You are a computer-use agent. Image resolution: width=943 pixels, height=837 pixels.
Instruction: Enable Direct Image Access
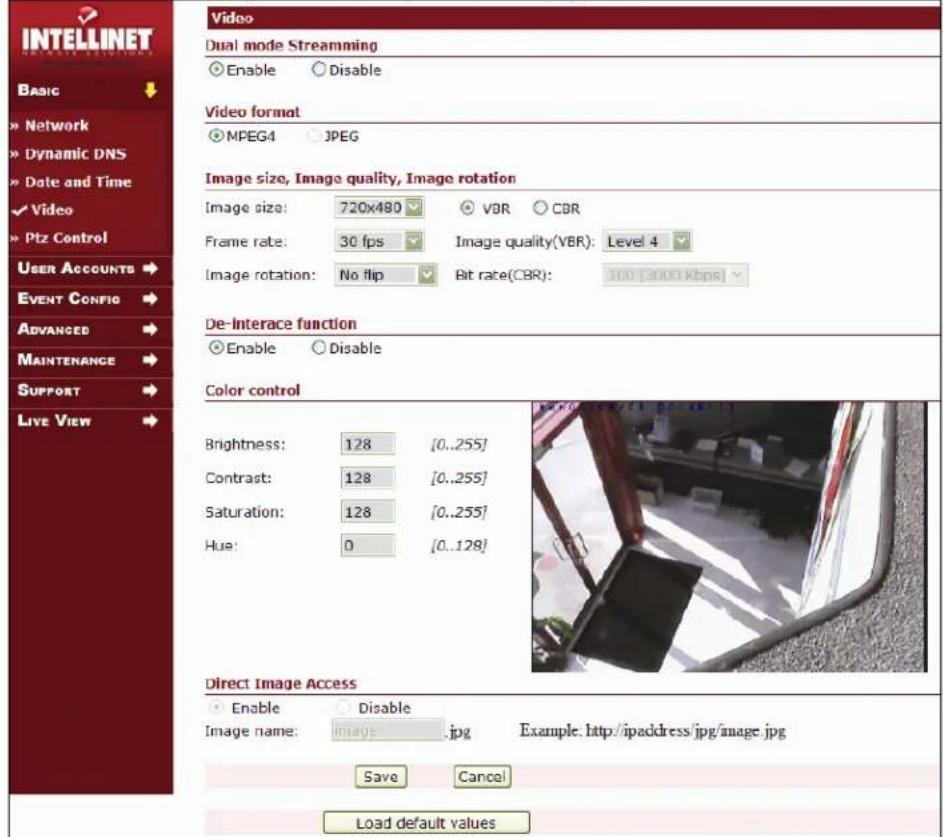click(216, 707)
